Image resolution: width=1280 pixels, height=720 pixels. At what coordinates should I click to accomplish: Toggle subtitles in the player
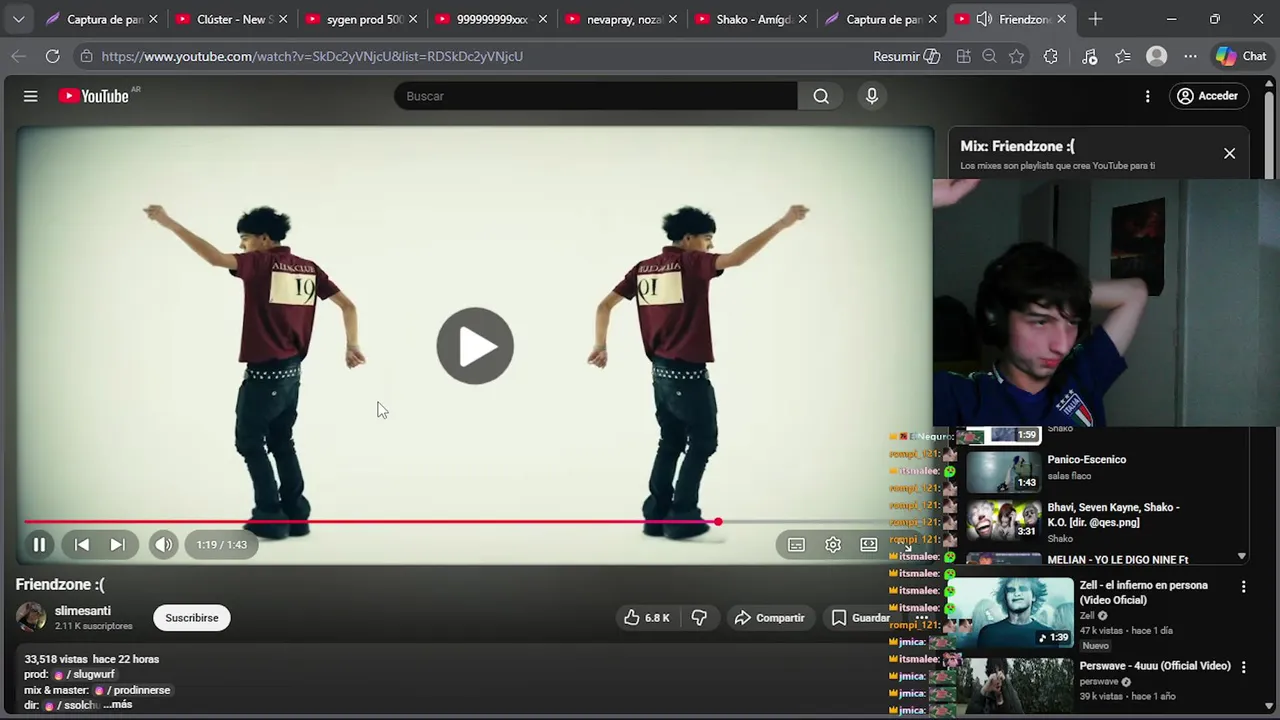coord(796,545)
